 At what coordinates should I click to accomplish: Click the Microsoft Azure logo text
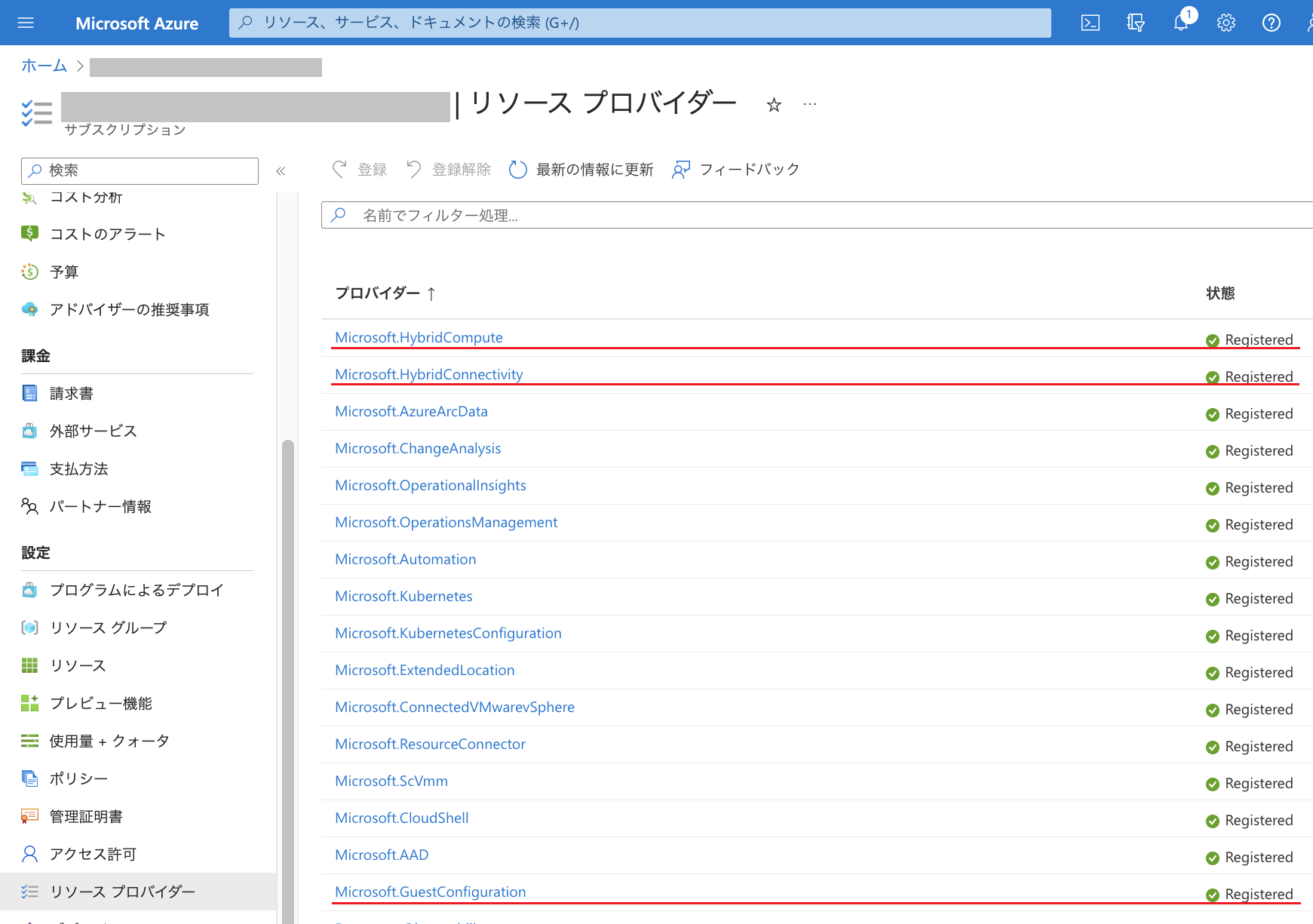137,23
